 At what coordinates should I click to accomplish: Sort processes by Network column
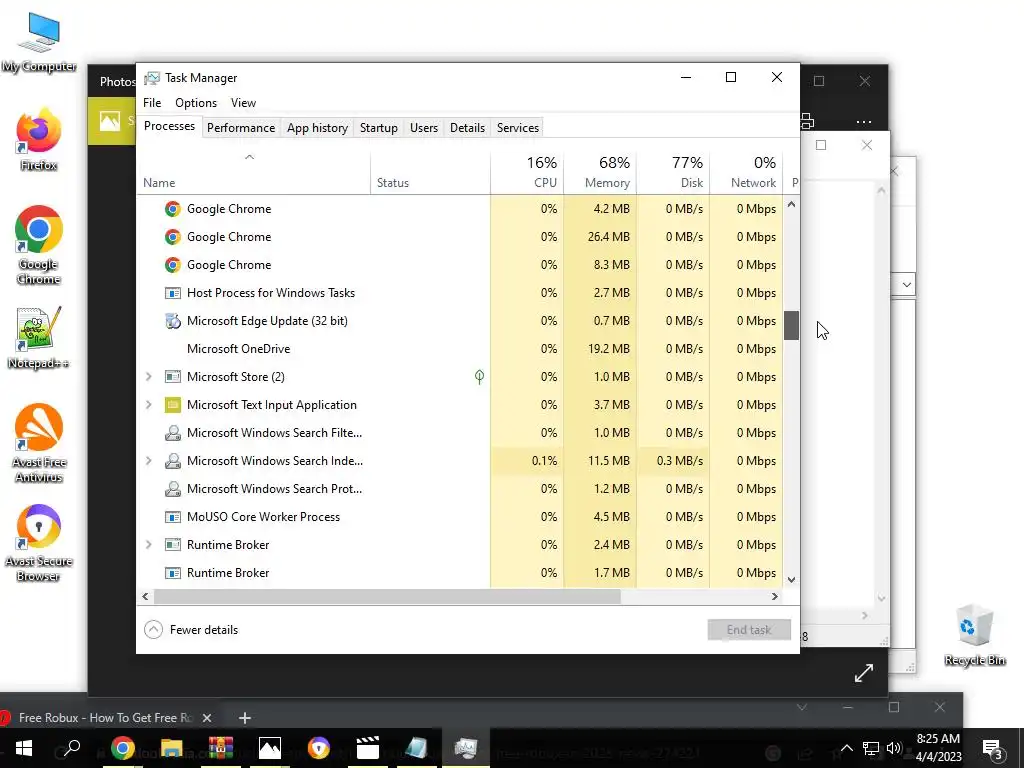click(746, 173)
